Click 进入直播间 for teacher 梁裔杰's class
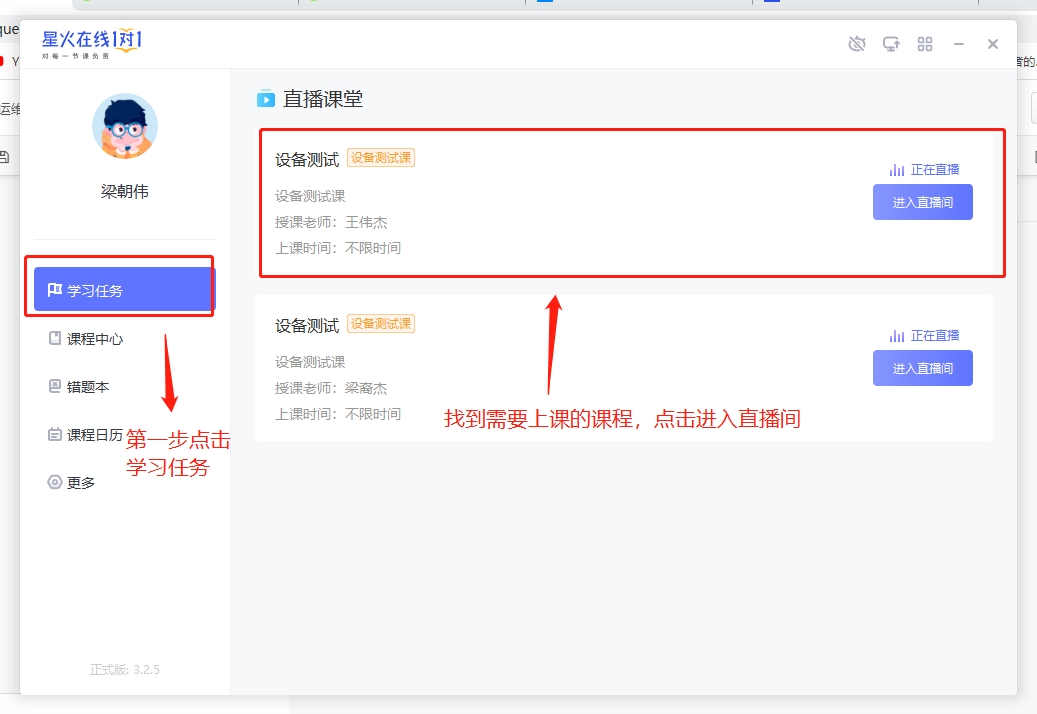 click(x=923, y=368)
